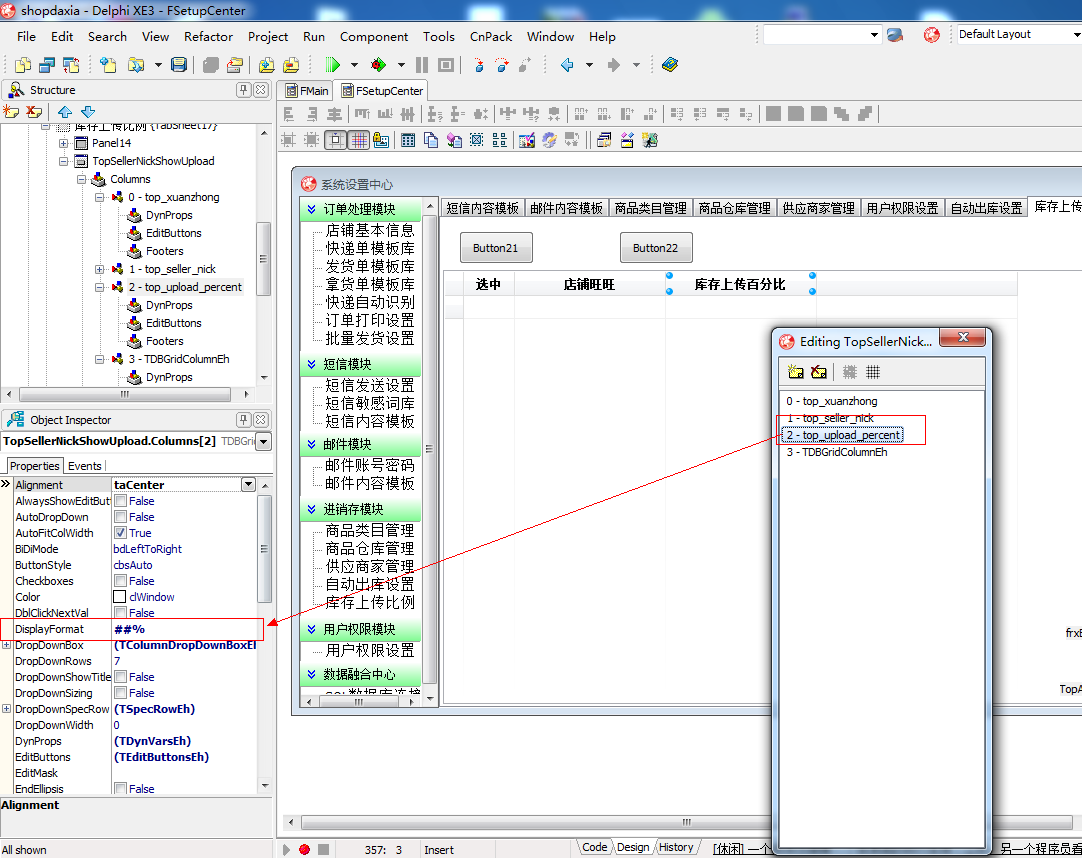Click Structure tree horizontal scrollbar
Screen dimensions: 1082x858
click(125, 395)
